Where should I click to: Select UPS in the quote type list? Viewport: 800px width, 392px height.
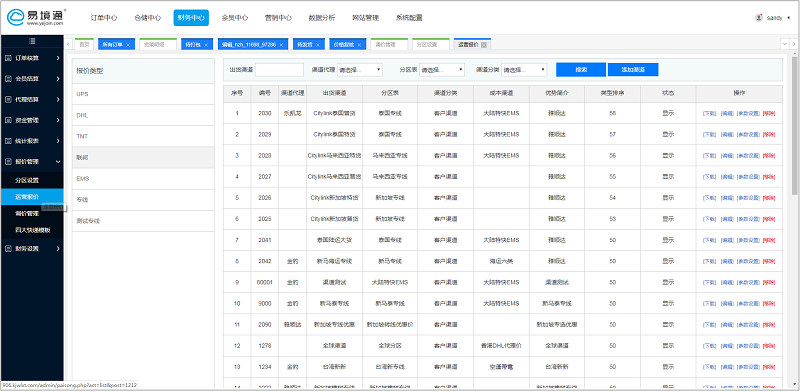pos(143,94)
